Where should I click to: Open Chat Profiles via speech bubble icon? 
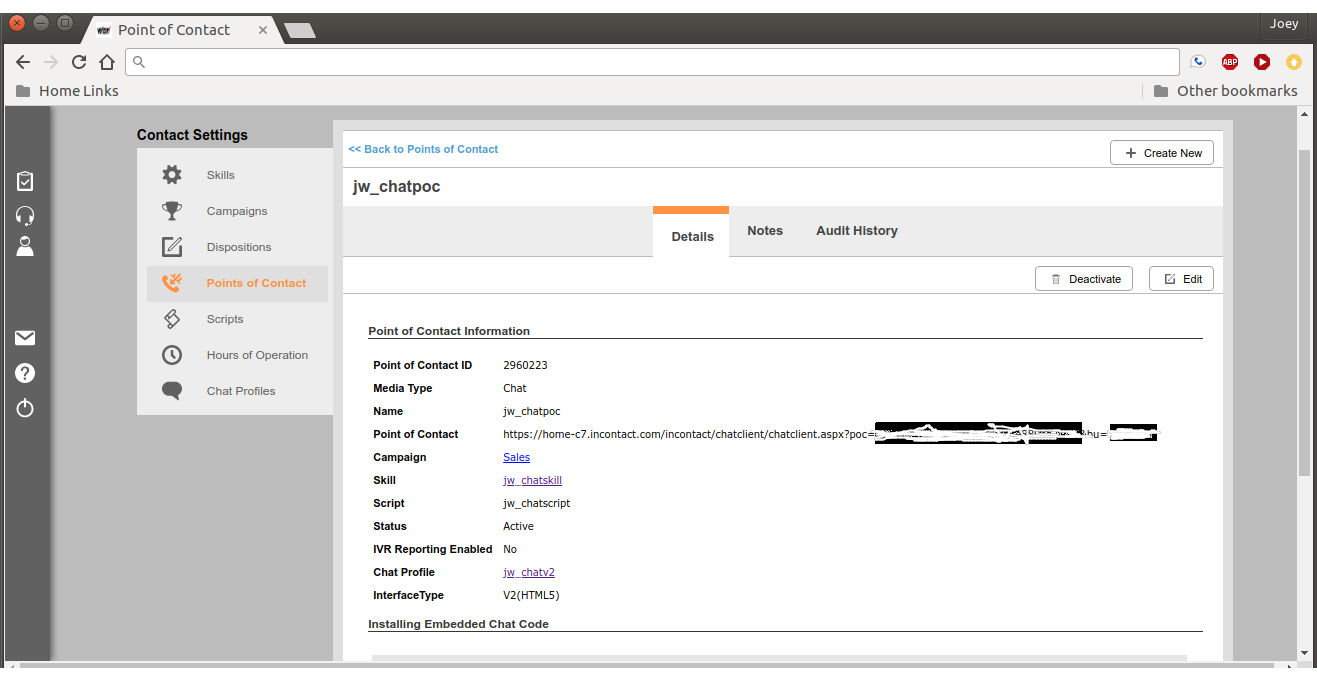tap(171, 390)
